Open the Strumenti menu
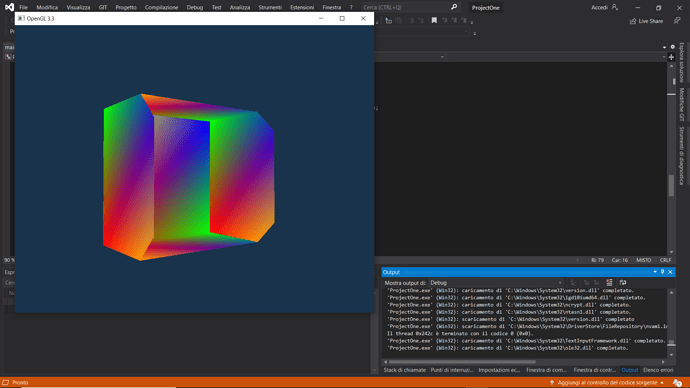The image size is (690, 388). coord(270,7)
